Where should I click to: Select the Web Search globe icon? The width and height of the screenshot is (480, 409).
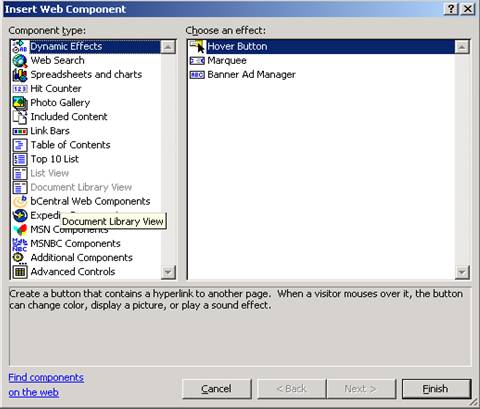(x=20, y=61)
